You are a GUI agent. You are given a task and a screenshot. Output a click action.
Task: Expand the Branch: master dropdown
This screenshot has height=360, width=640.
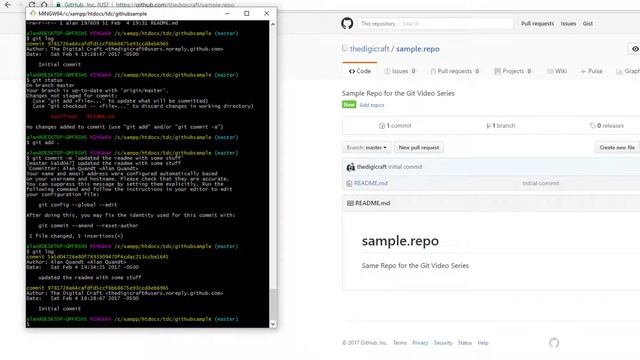click(367, 147)
